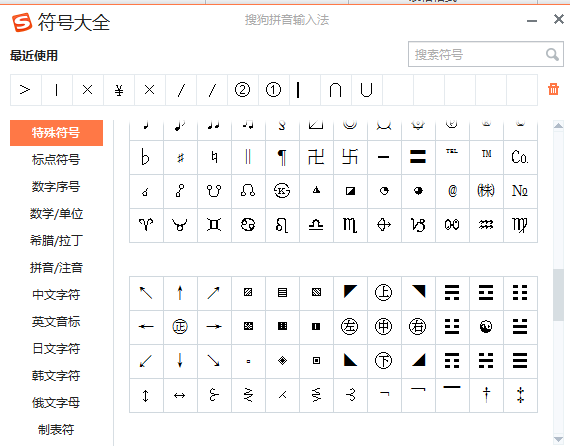Viewport: 570px width, 446px height.
Task: Minimize the 符号大全 window
Action: 532,21
